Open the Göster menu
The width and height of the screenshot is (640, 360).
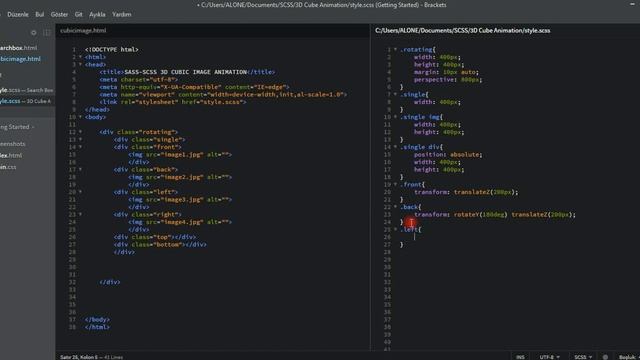tap(59, 14)
